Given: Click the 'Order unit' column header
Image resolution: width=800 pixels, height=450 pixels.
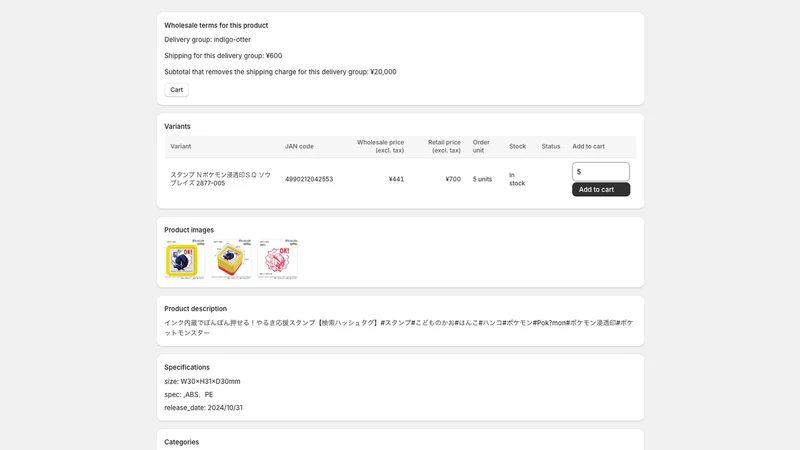Looking at the screenshot, I should pos(481,146).
